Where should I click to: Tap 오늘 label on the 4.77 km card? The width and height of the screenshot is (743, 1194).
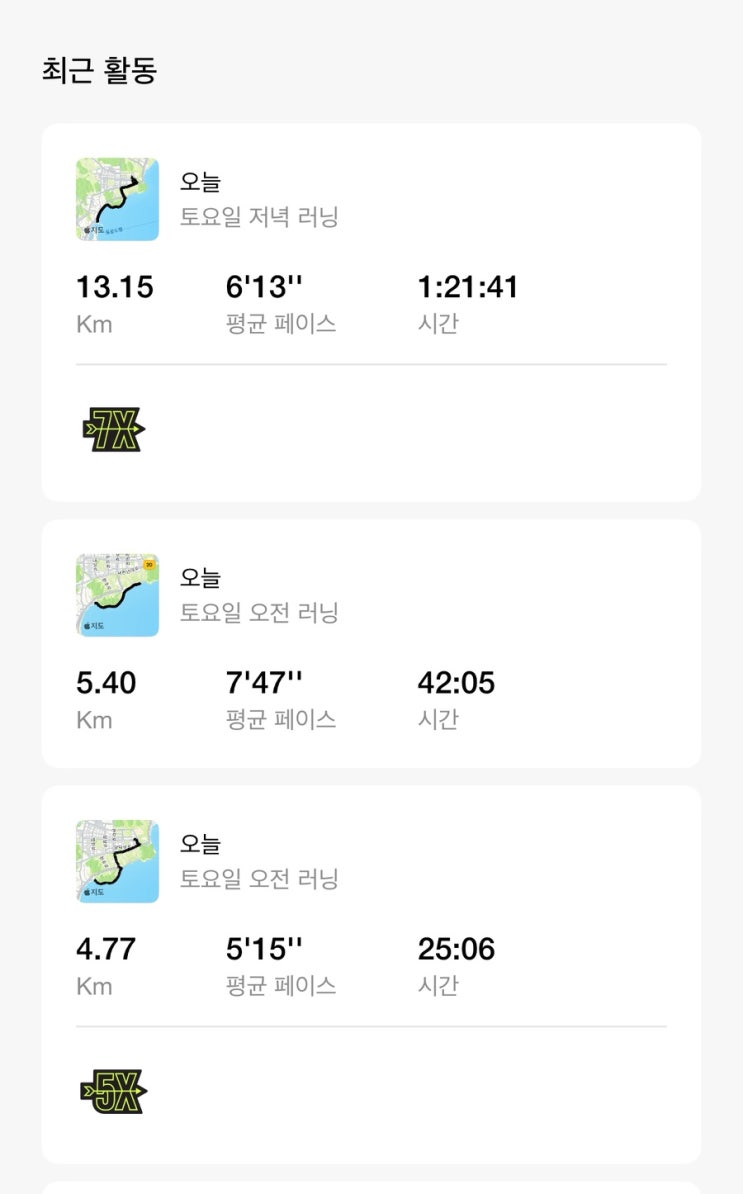[x=200, y=844]
